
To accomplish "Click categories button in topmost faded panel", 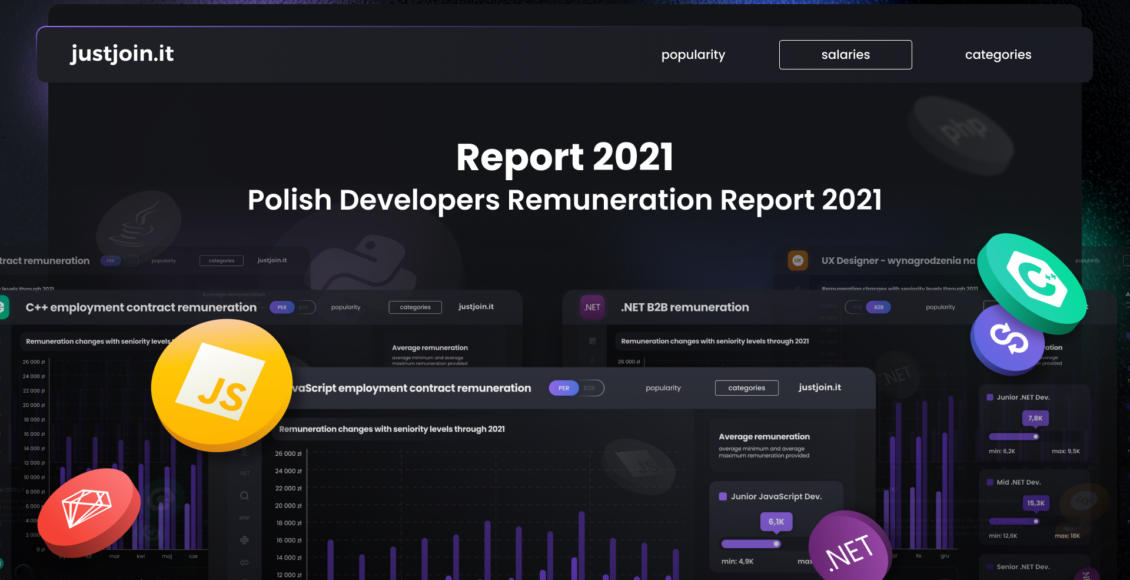I will (x=221, y=261).
